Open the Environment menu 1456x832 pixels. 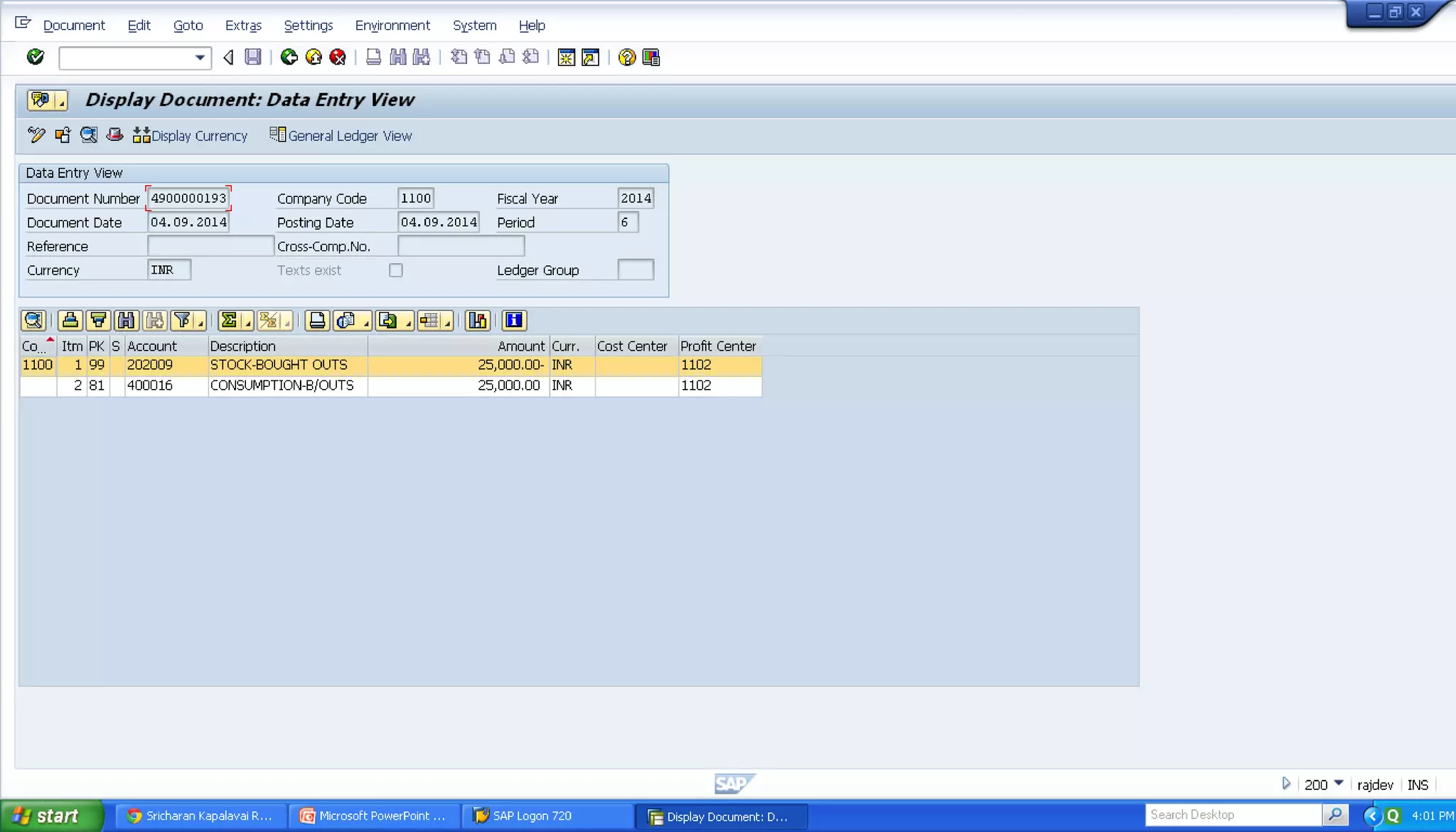pyautogui.click(x=392, y=26)
